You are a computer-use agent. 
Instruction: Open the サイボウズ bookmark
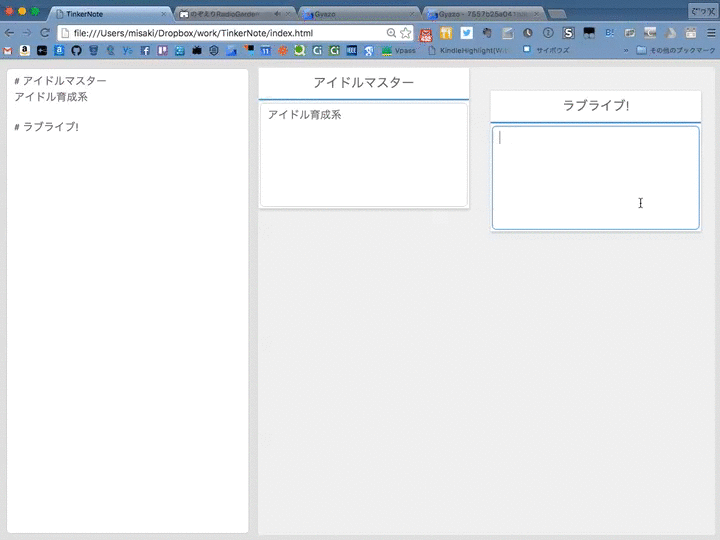[x=546, y=51]
